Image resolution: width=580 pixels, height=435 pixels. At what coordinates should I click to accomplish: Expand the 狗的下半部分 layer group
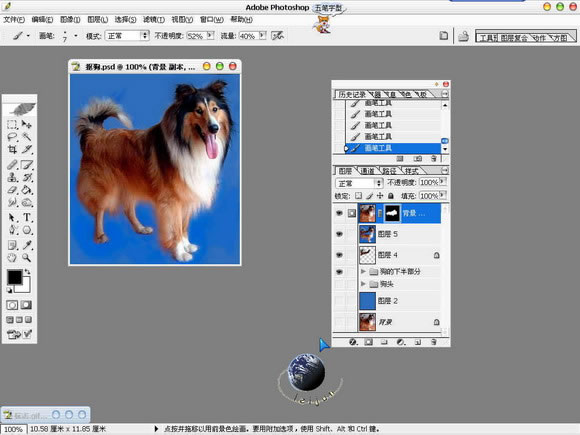[x=363, y=272]
